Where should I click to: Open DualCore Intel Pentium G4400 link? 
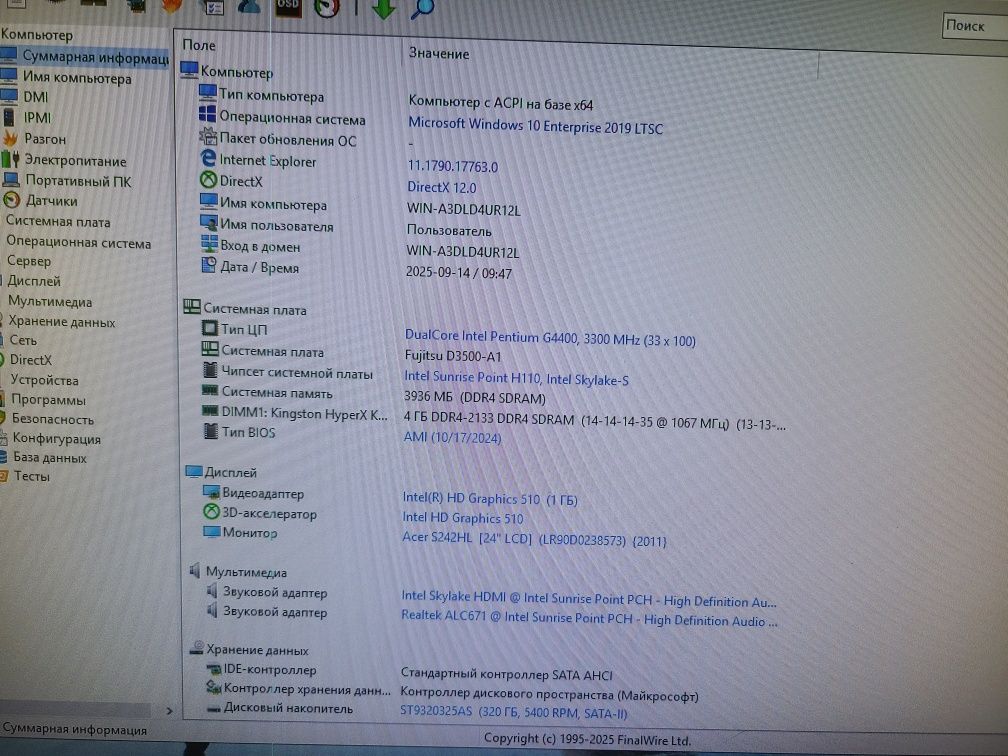[550, 338]
